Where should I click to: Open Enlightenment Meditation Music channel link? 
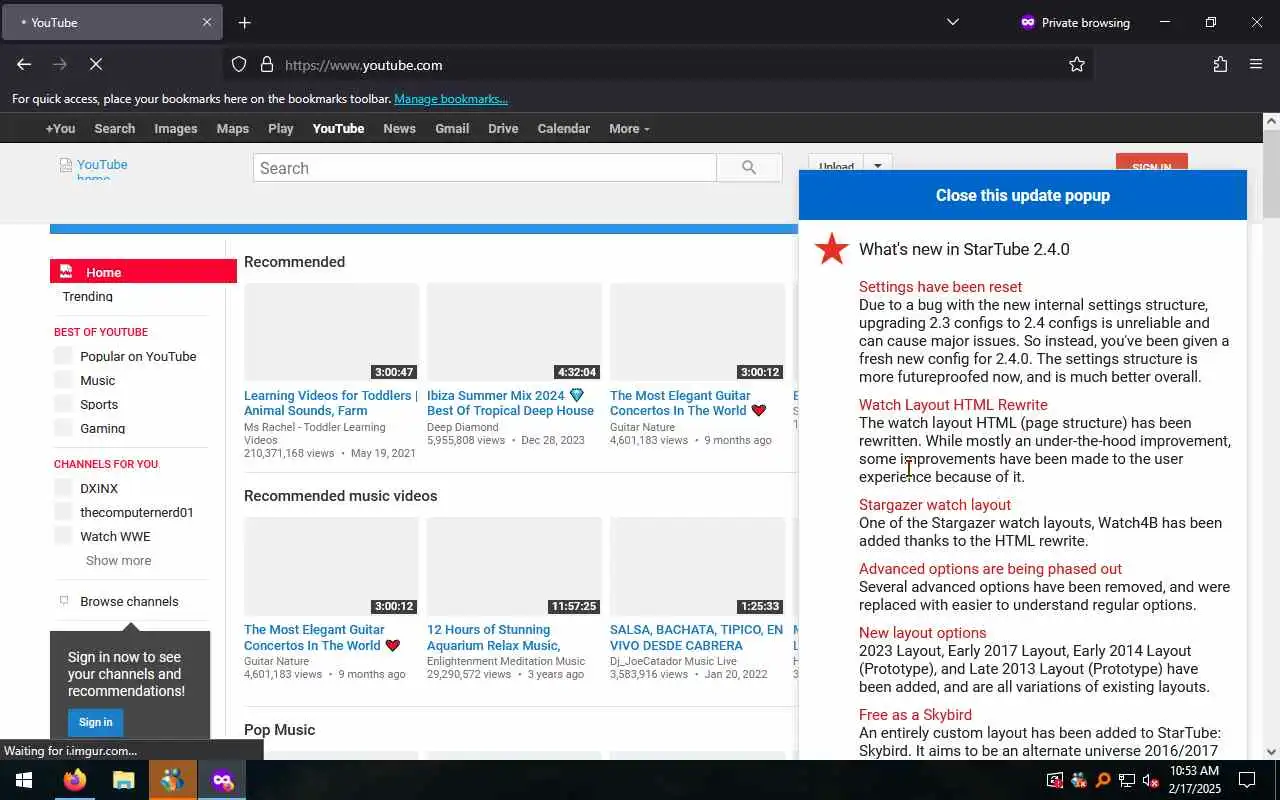(x=506, y=661)
